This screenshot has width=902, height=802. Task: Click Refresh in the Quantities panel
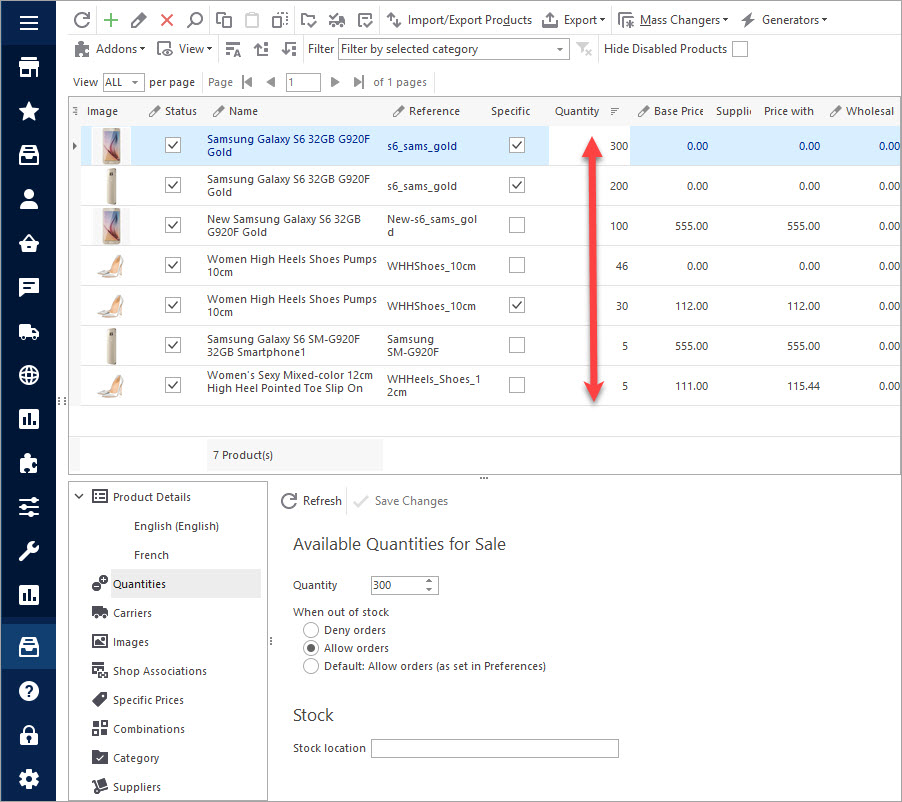(x=311, y=501)
